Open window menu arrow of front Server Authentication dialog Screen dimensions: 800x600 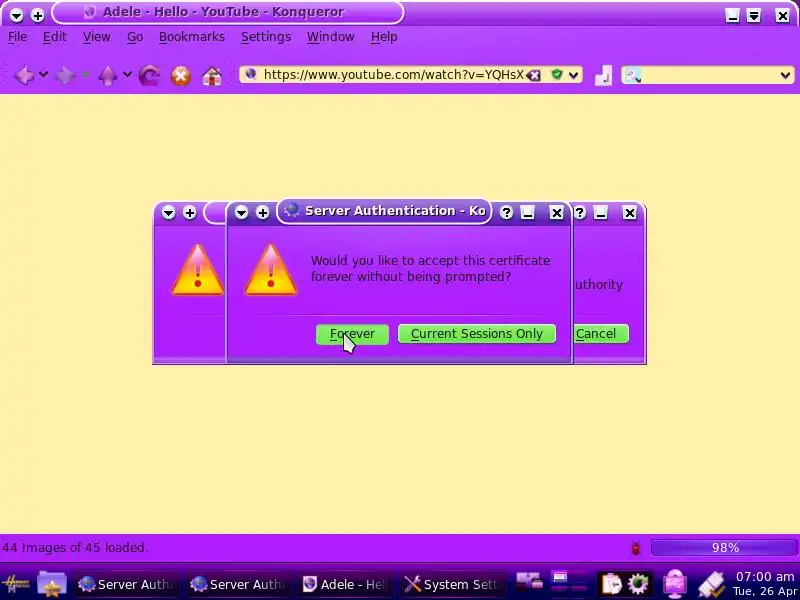point(241,213)
